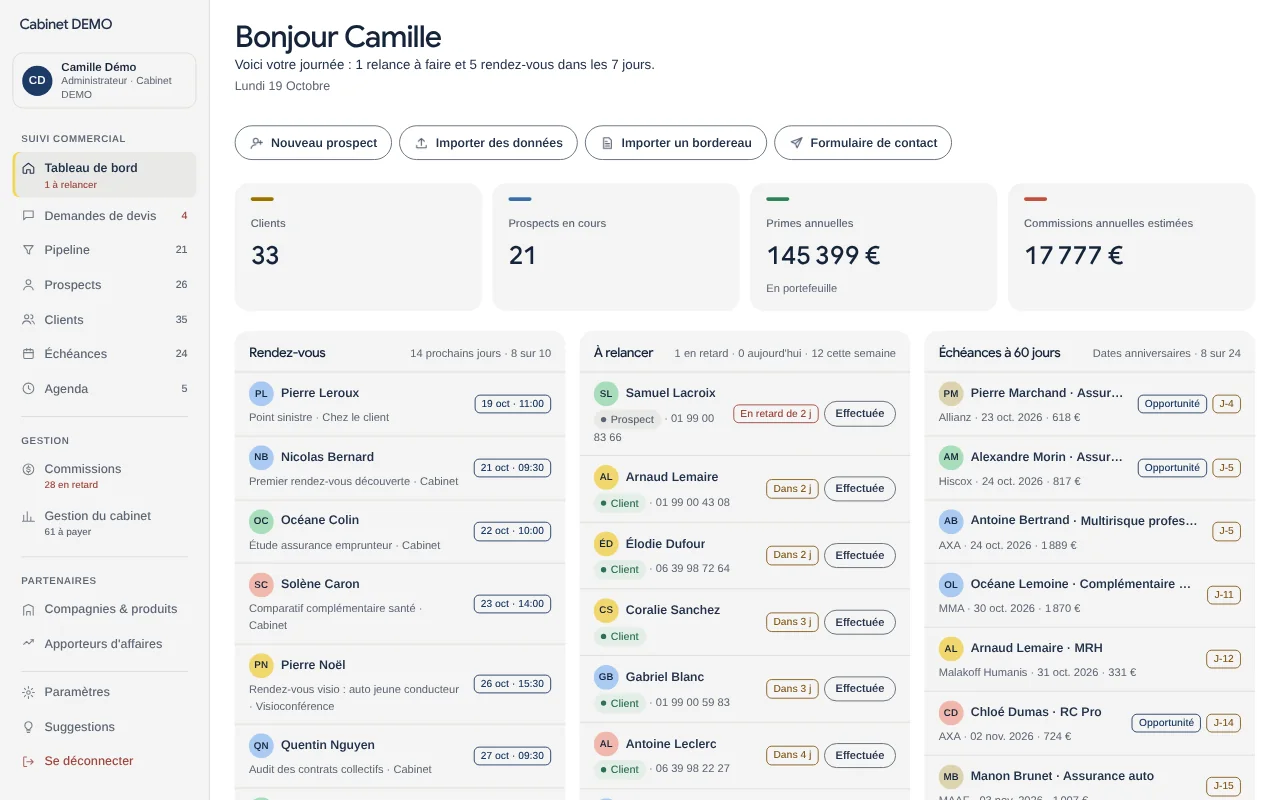Click the Se déconnecter logout icon
The image size is (1280, 800).
pyautogui.click(x=28, y=761)
